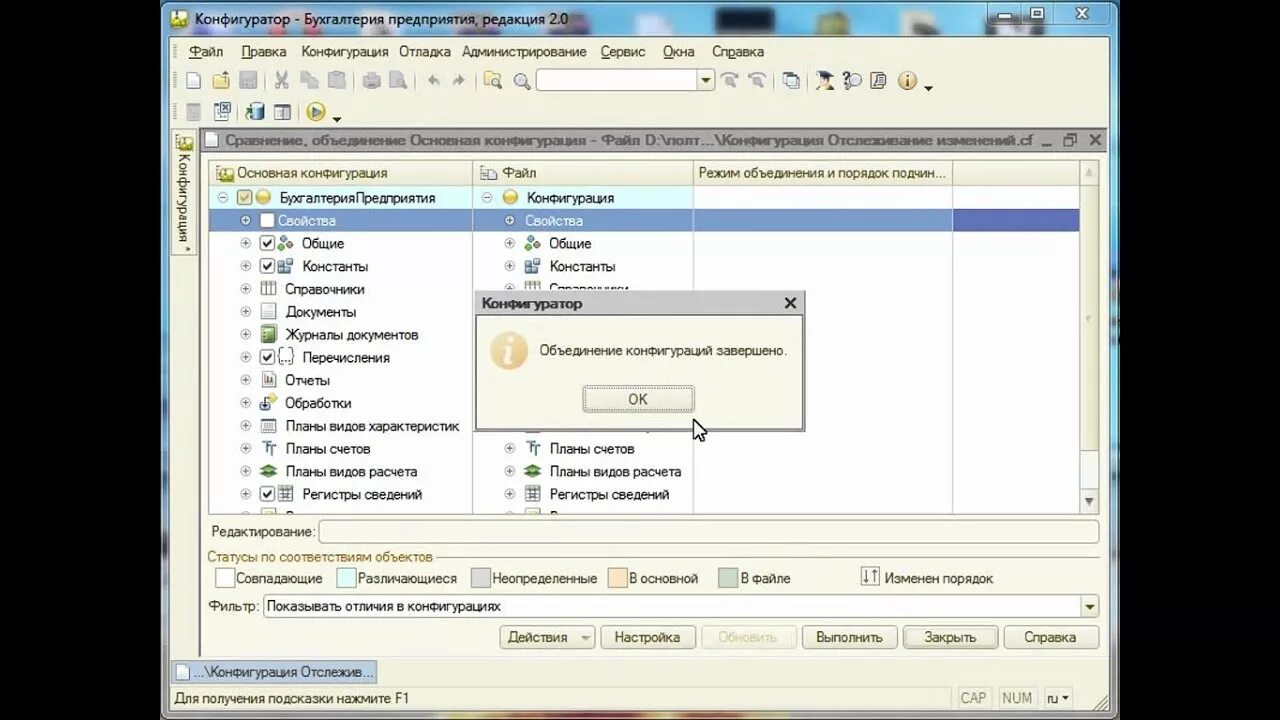Viewport: 1280px width, 720px height.
Task: Click the Различающиеся color swatch
Action: click(346, 578)
